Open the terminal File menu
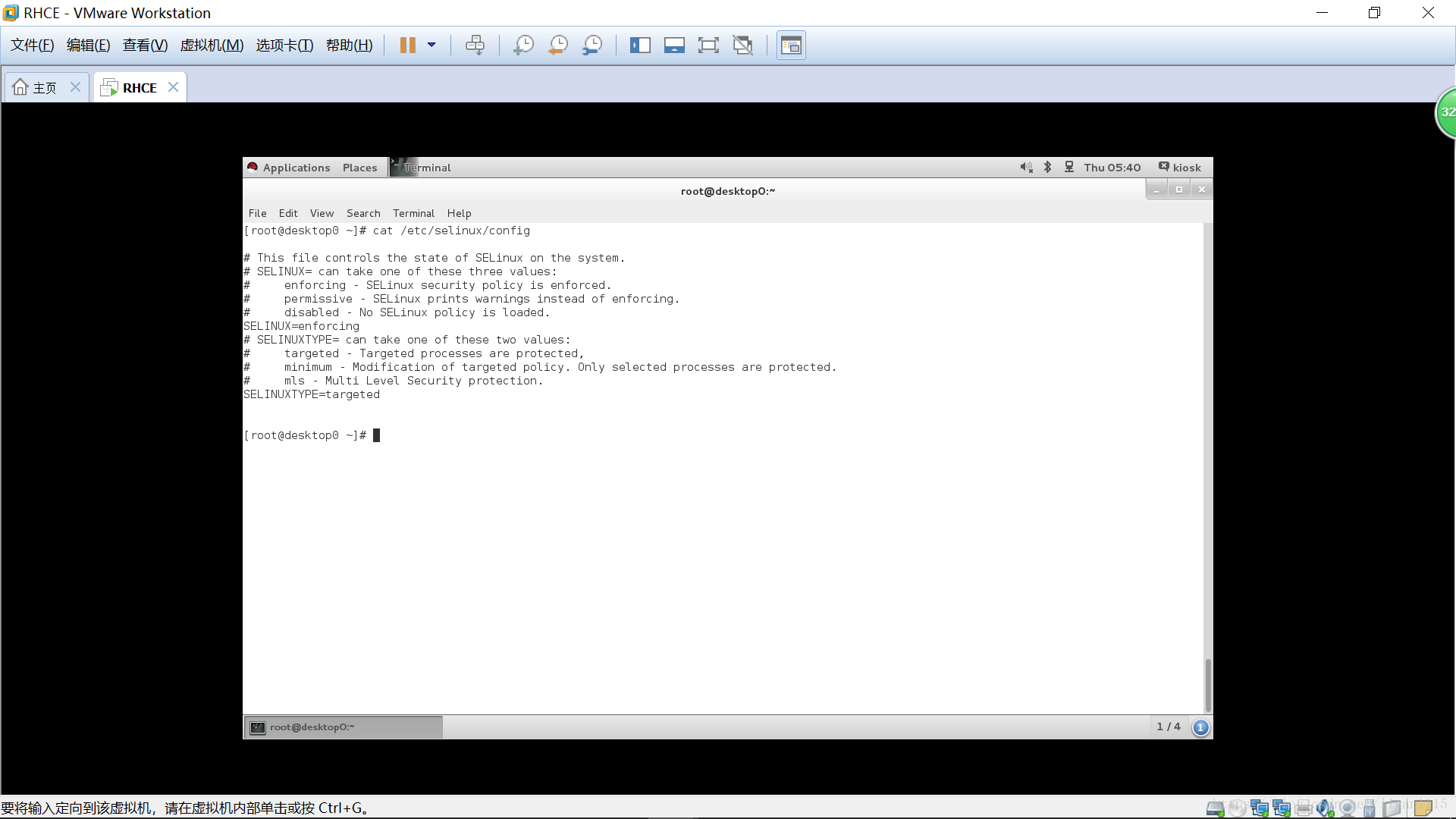The width and height of the screenshot is (1456, 819). coord(258,214)
